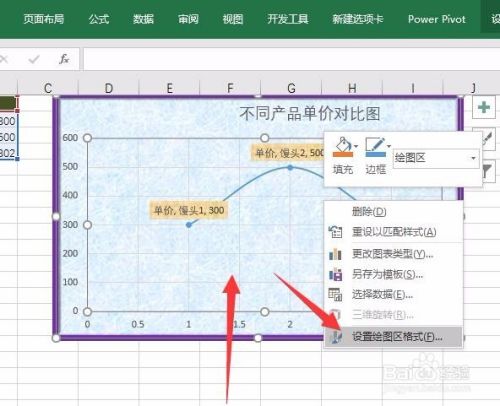Click inside the formula bar input

(292, 59)
